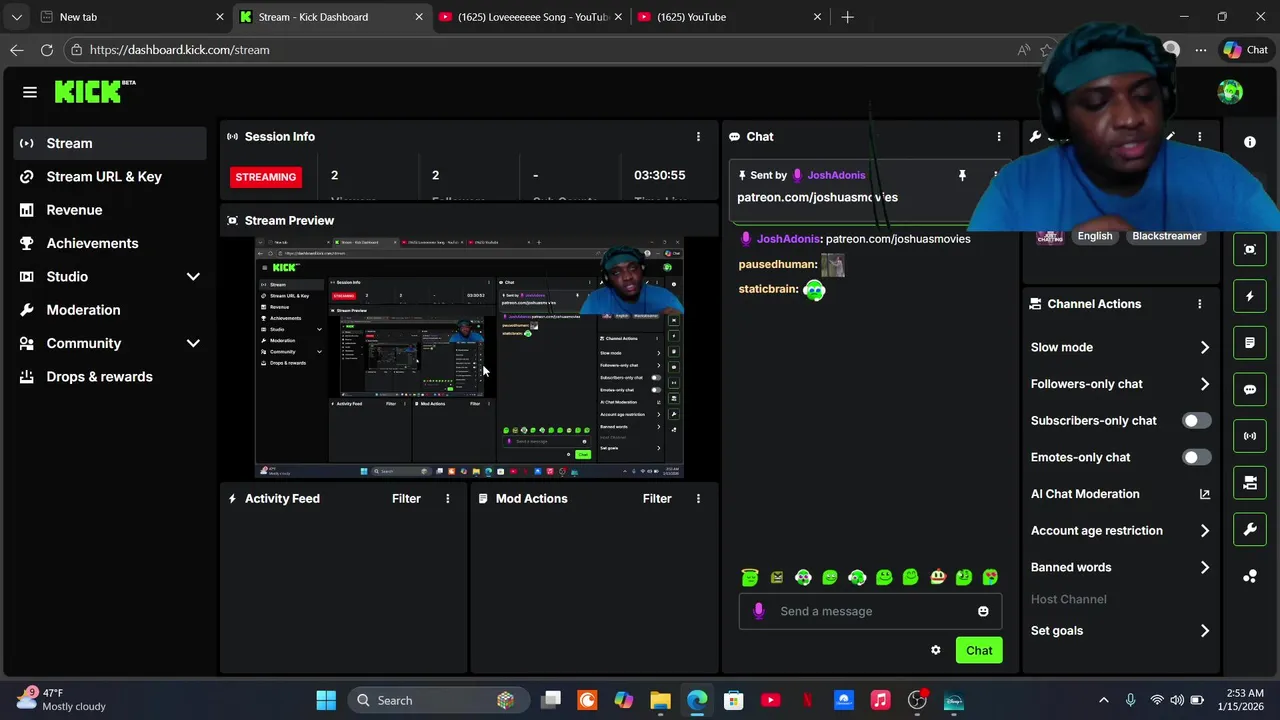Viewport: 1280px width, 720px height.
Task: Toggle Channel Actions camera widget icon
Action: [1250, 483]
